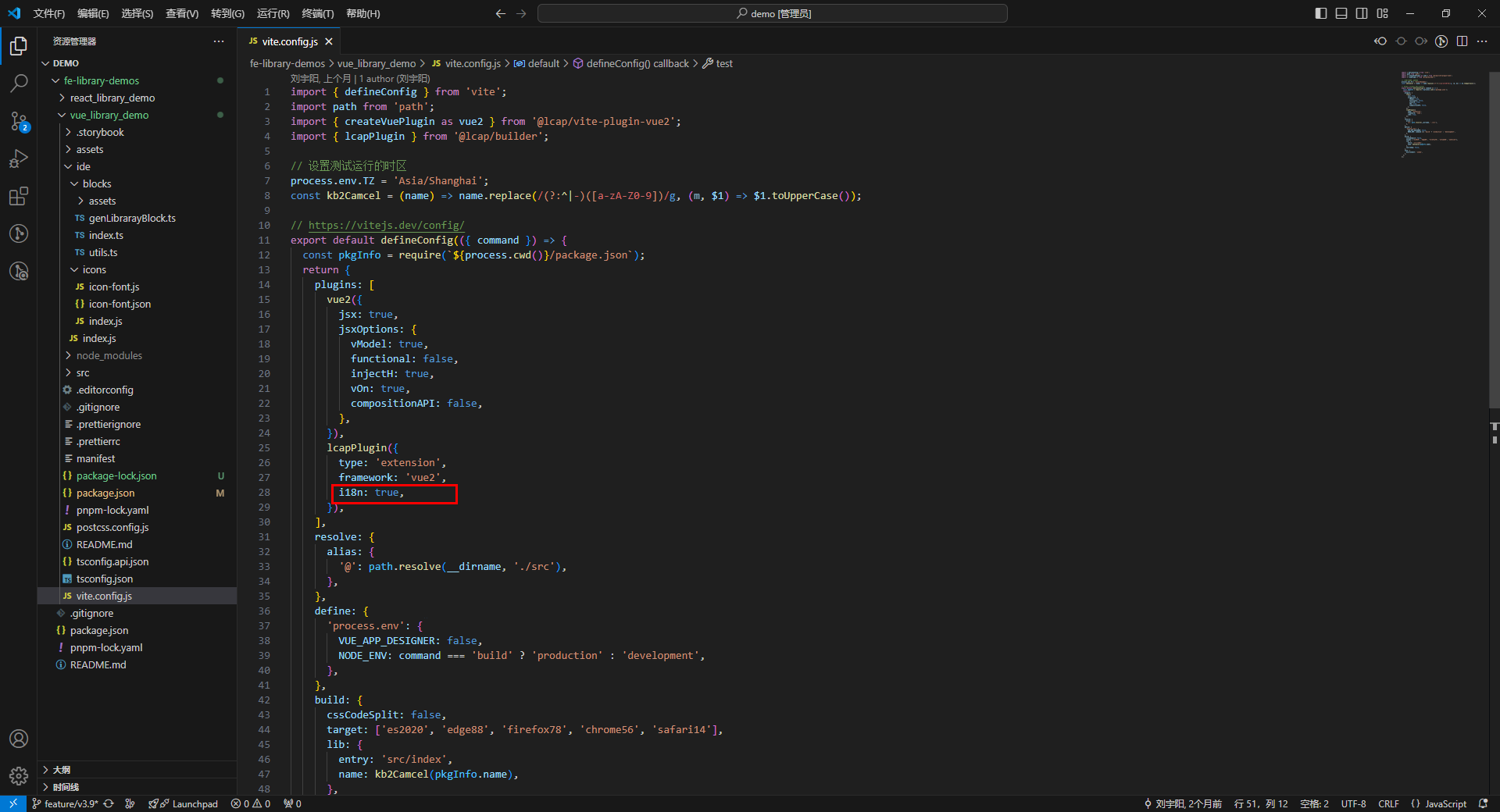Open previous revision changes icon
This screenshot has width=1500, height=812.
(x=1380, y=41)
